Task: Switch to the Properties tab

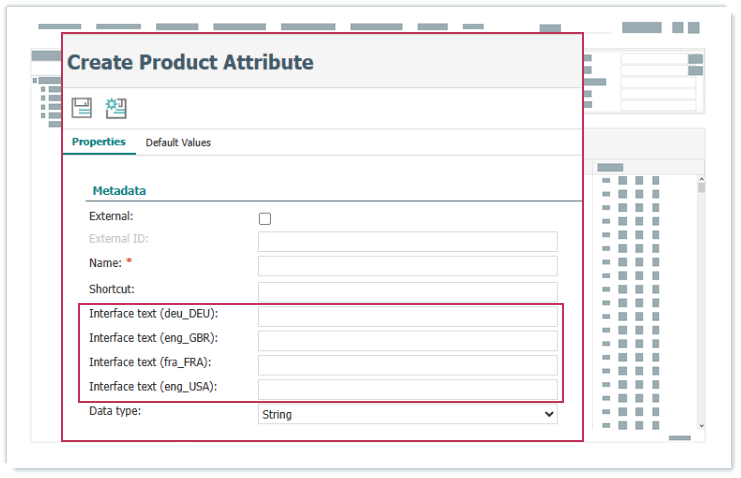Action: 99,142
